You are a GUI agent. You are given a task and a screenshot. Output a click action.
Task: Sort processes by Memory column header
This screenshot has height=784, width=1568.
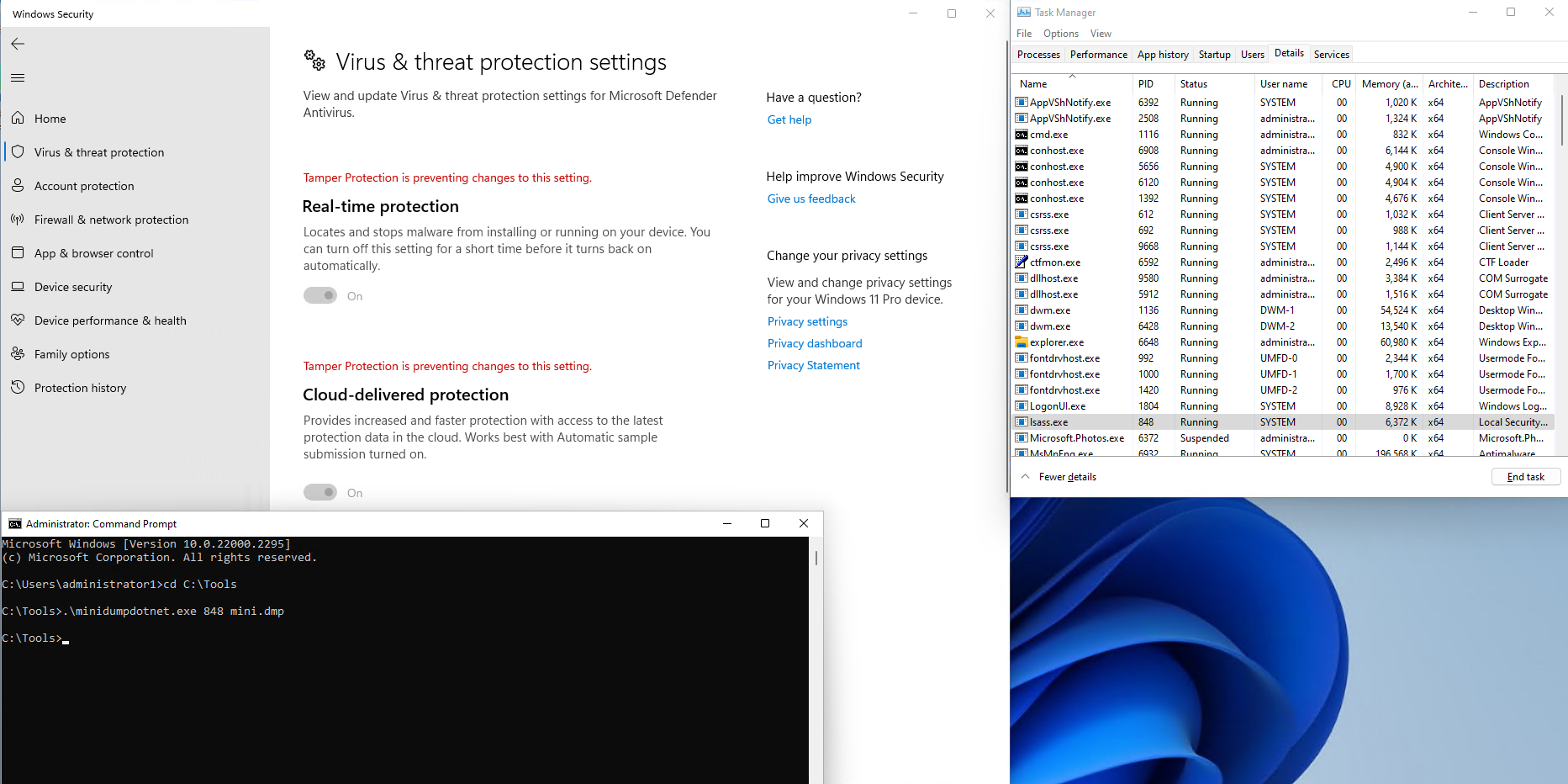[1390, 83]
